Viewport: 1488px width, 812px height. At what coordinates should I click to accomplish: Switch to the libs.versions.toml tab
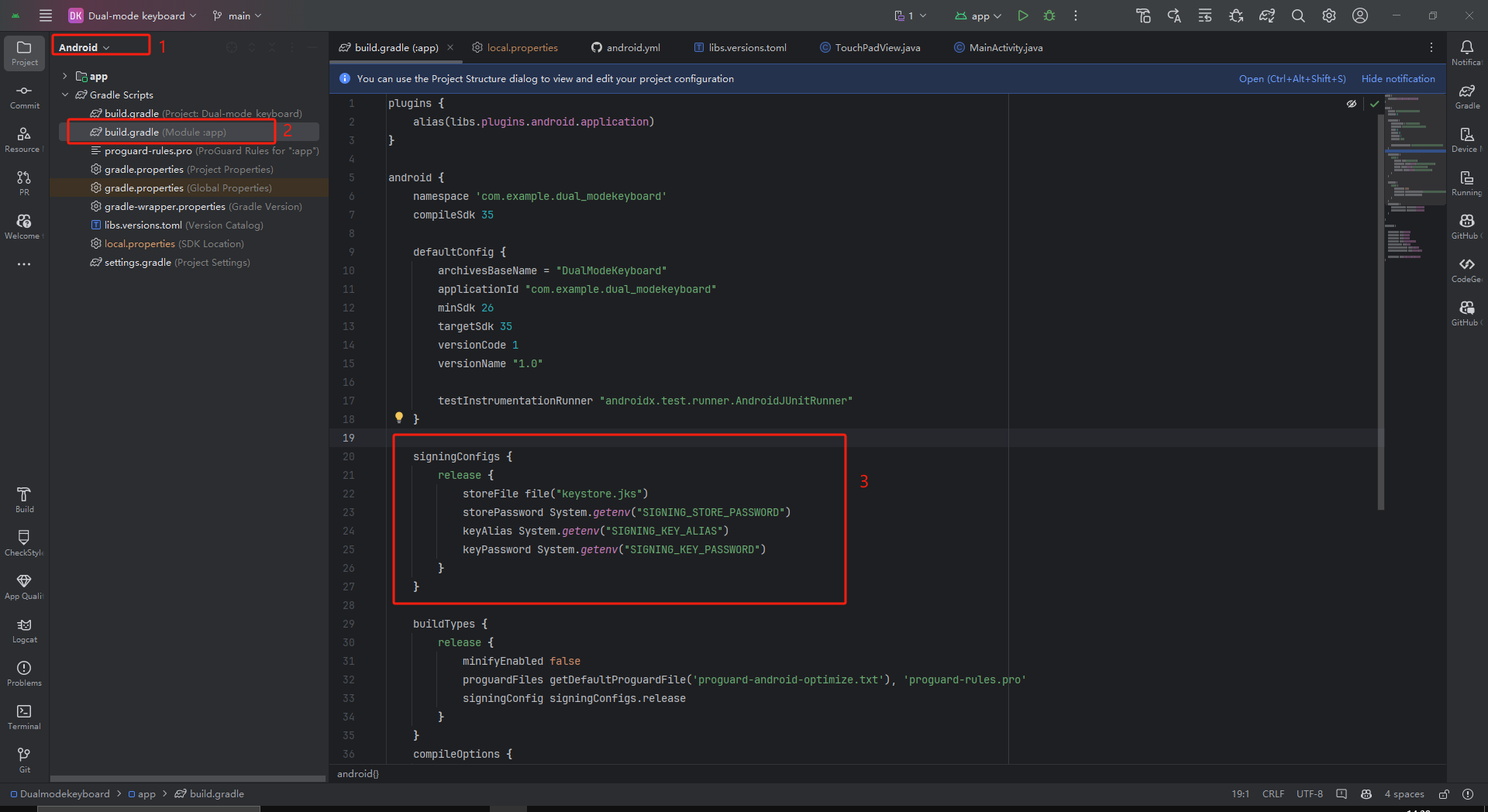[x=746, y=47]
